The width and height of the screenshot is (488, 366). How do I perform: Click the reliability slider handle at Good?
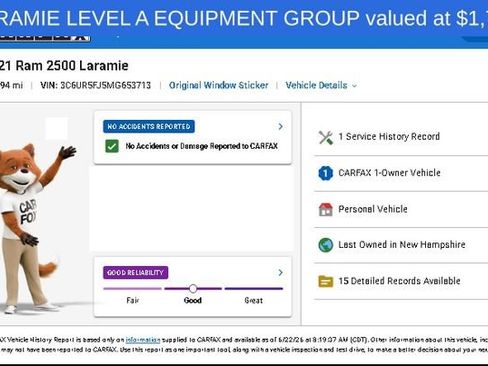pos(193,288)
